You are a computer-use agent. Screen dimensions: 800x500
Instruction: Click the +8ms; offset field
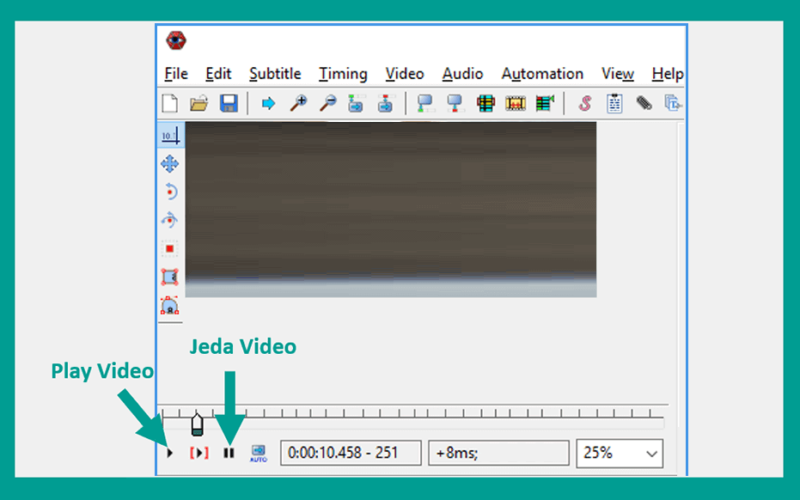(x=498, y=453)
